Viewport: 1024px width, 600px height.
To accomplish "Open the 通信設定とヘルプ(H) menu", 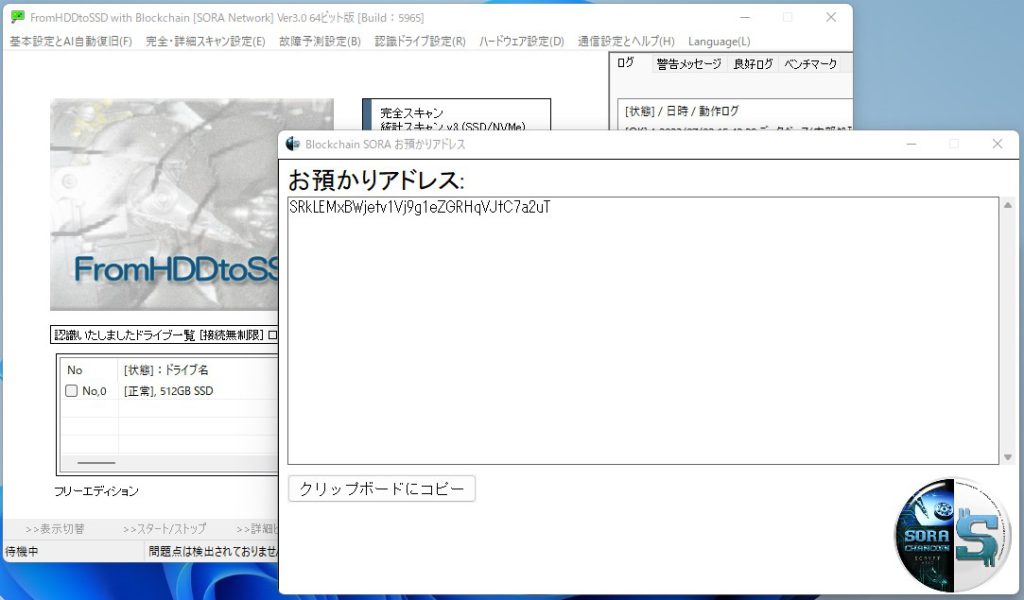I will tap(626, 41).
